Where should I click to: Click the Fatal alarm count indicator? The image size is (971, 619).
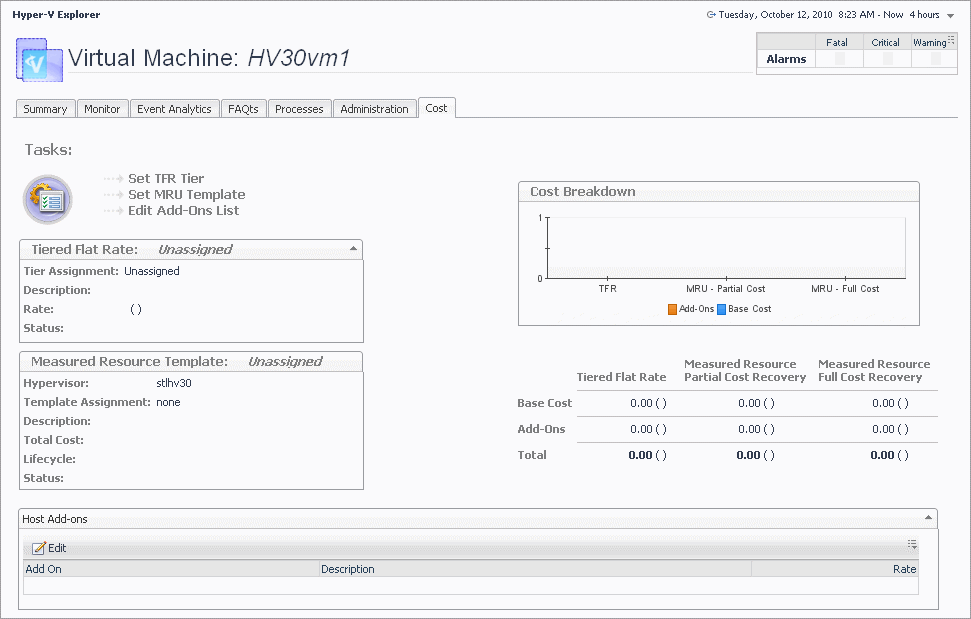[x=839, y=60]
